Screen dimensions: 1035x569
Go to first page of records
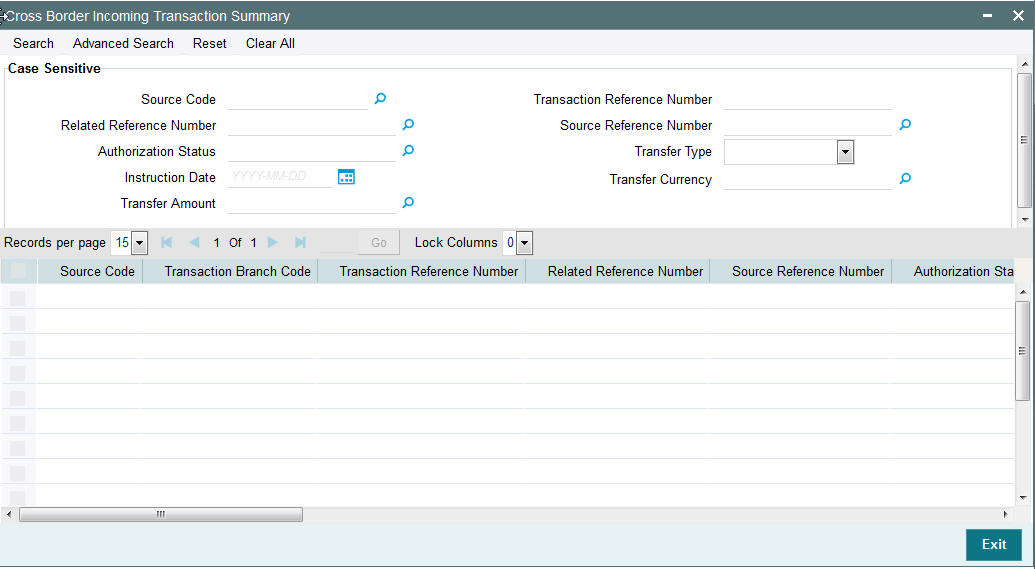166,242
